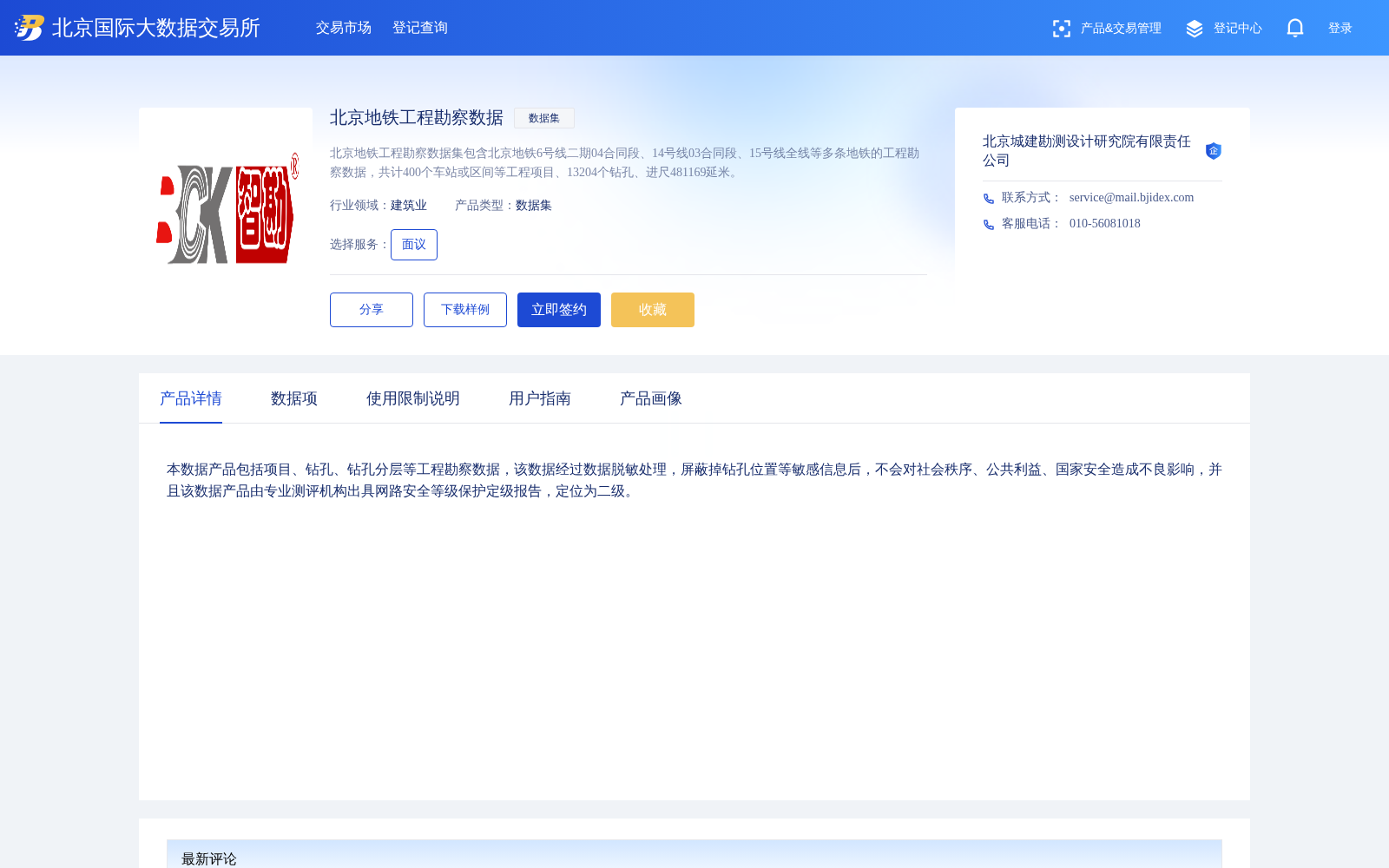Image resolution: width=1389 pixels, height=868 pixels.
Task: Click the 收藏 button
Action: [653, 310]
